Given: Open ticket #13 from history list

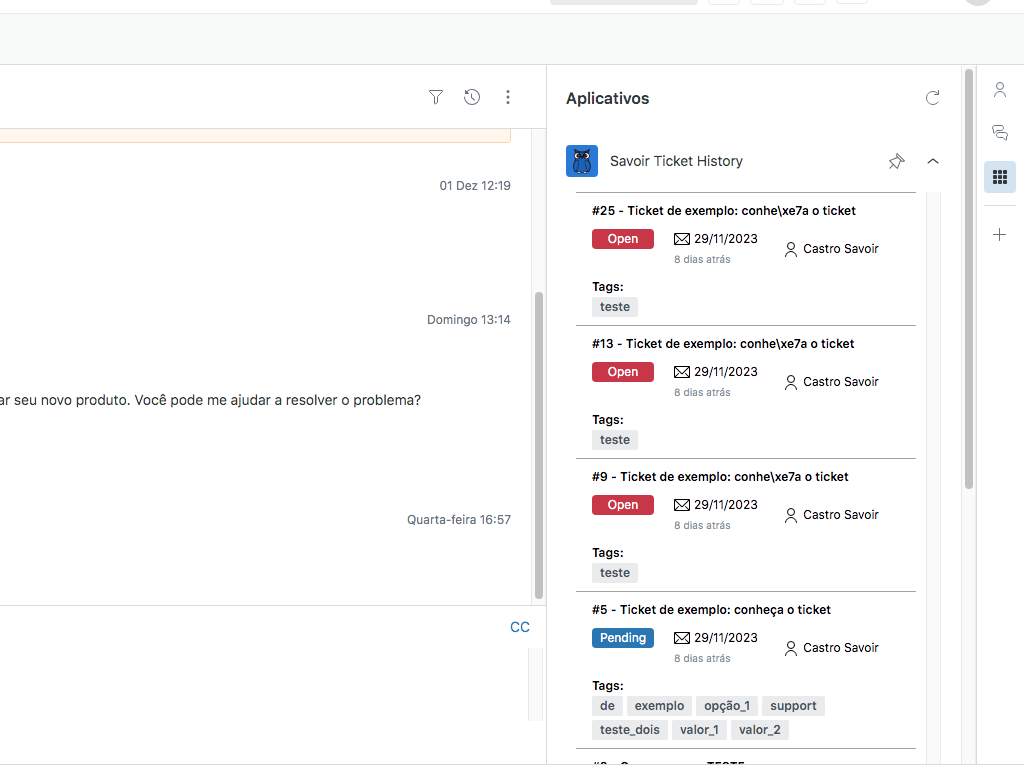Looking at the screenshot, I should tap(723, 344).
